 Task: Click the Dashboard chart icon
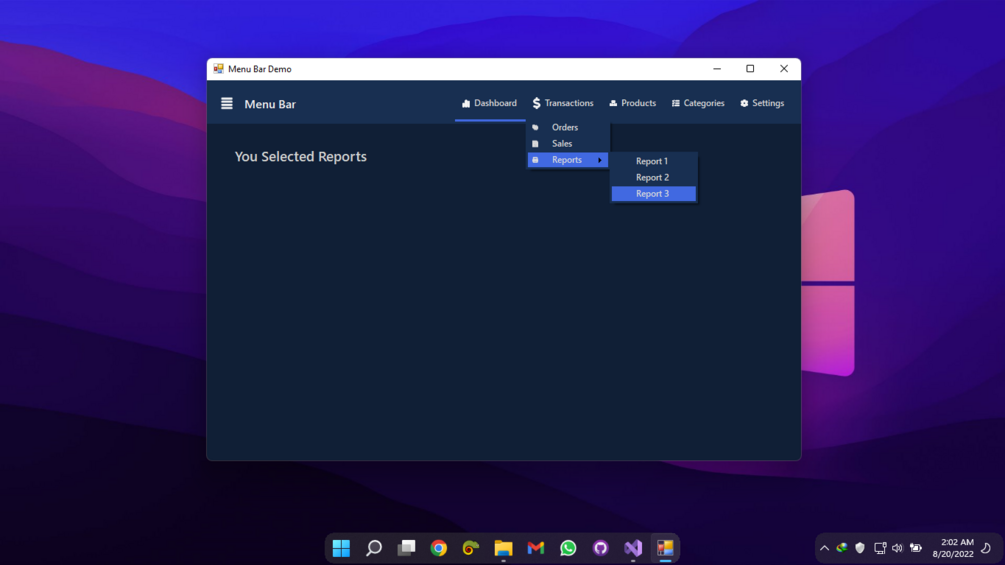[466, 103]
